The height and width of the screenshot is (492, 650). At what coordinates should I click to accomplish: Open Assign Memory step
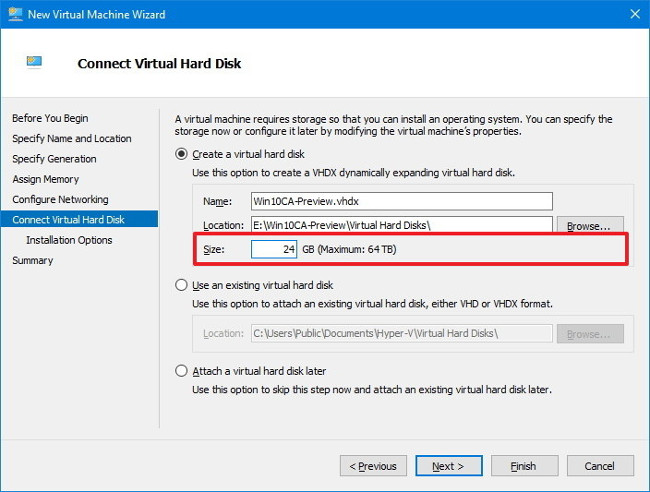[x=46, y=179]
